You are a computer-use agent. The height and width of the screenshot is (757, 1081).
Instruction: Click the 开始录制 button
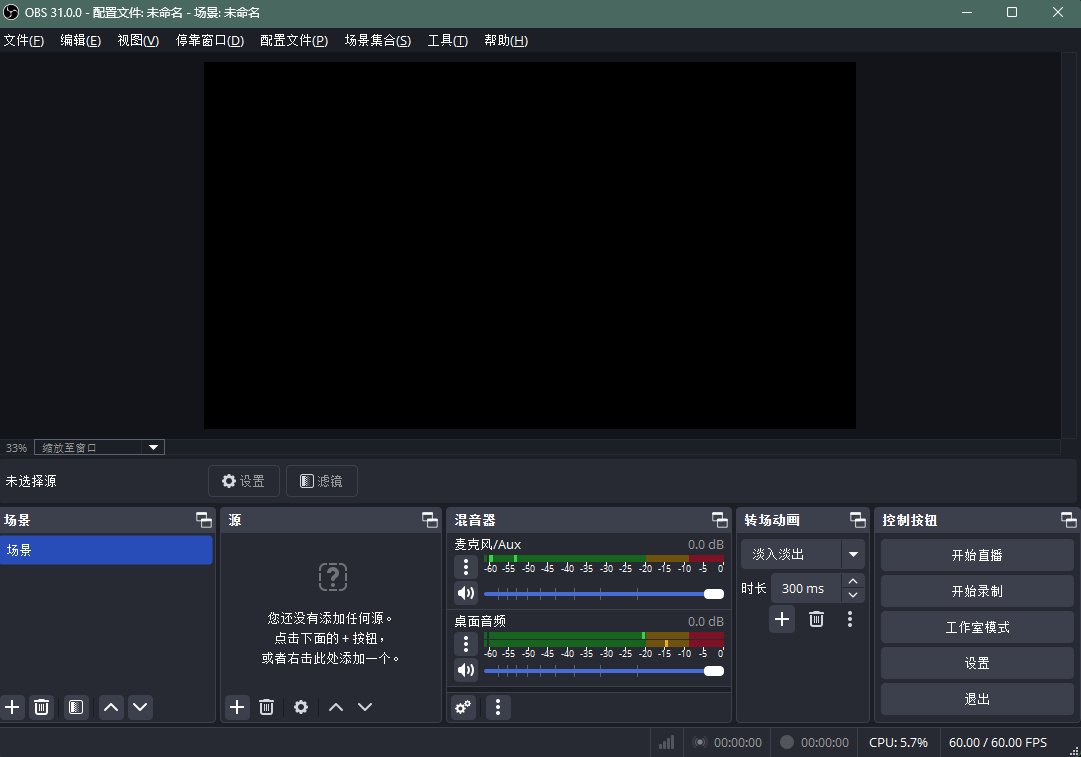click(x=977, y=591)
